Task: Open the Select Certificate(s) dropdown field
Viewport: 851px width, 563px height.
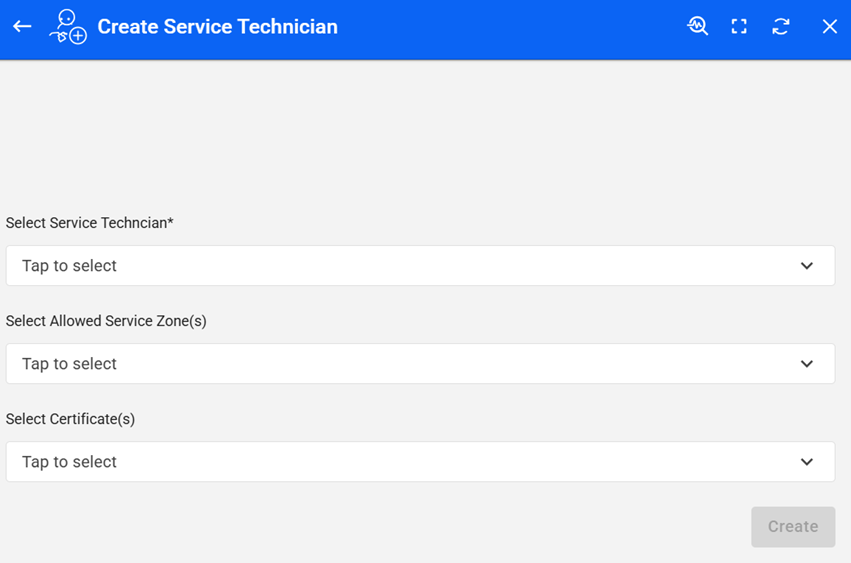Action: (420, 462)
